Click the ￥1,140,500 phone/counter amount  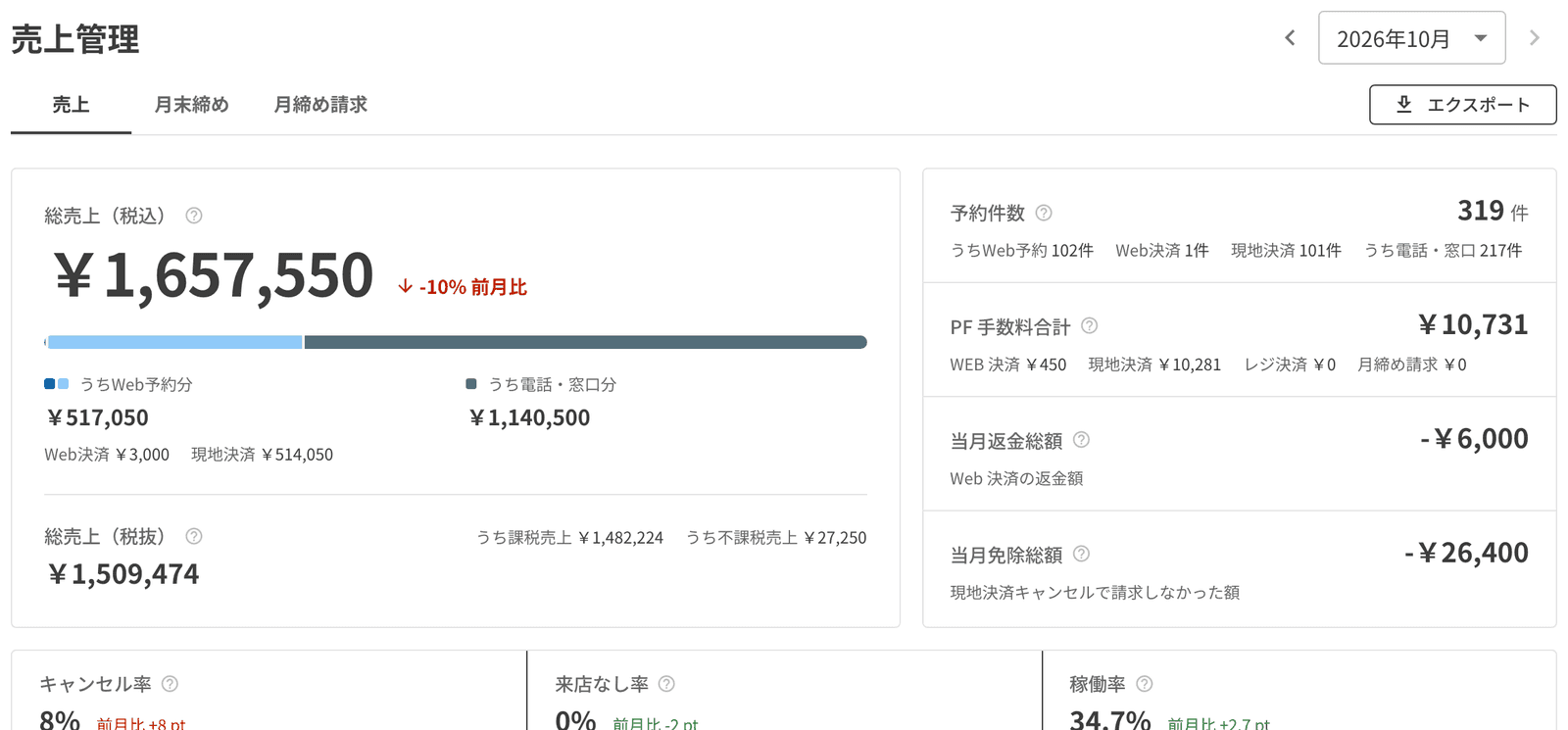pos(529,418)
